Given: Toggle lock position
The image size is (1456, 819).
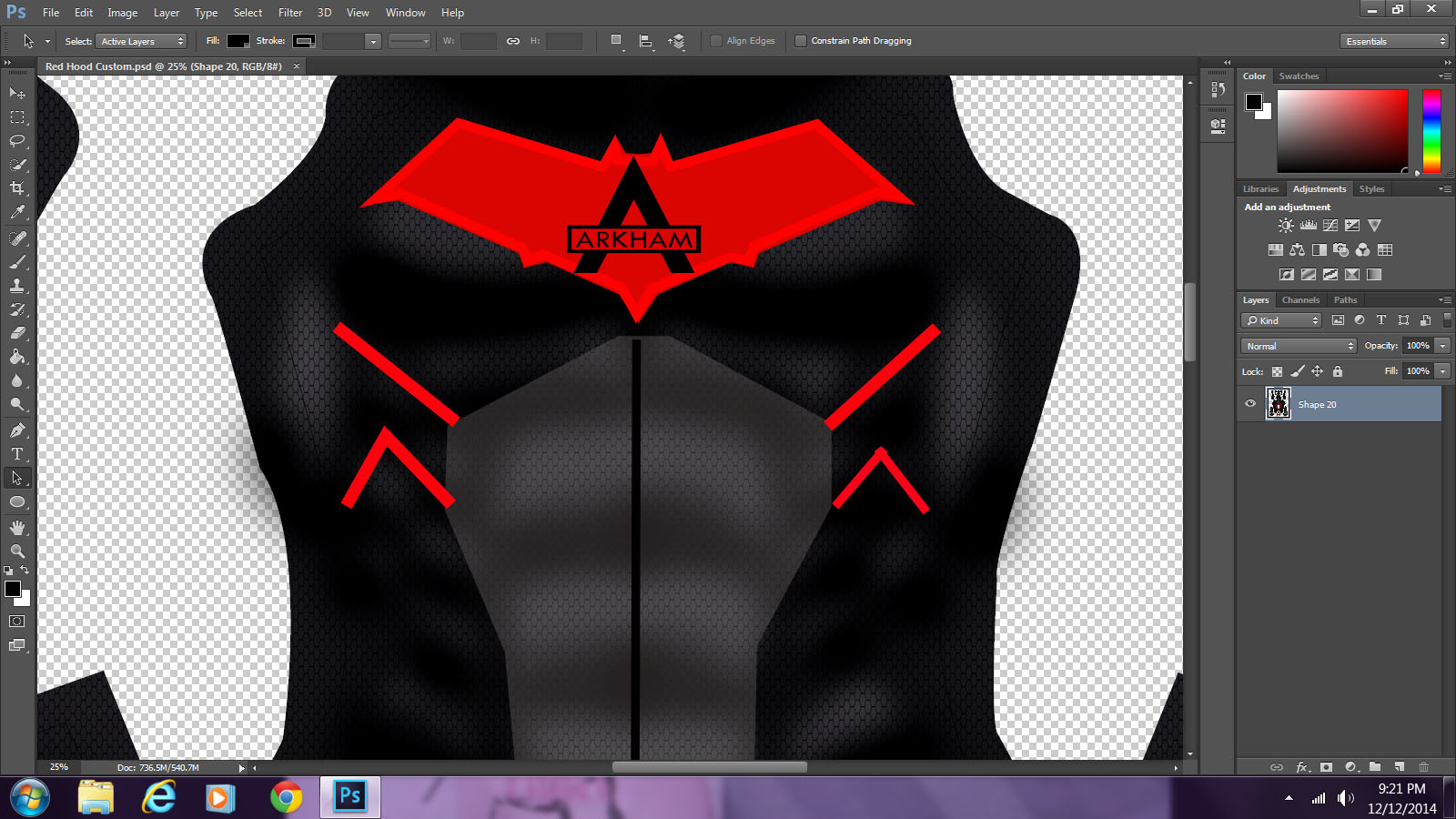Looking at the screenshot, I should tap(1317, 371).
